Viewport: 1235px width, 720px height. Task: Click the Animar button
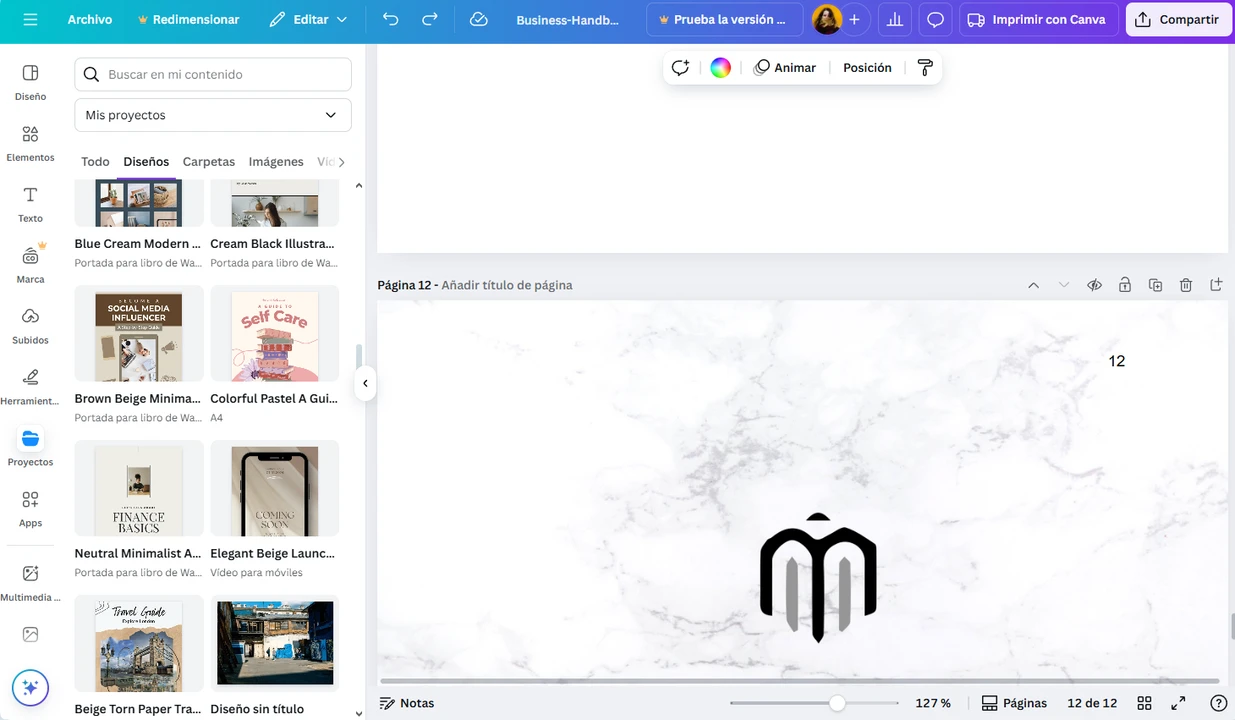point(785,68)
